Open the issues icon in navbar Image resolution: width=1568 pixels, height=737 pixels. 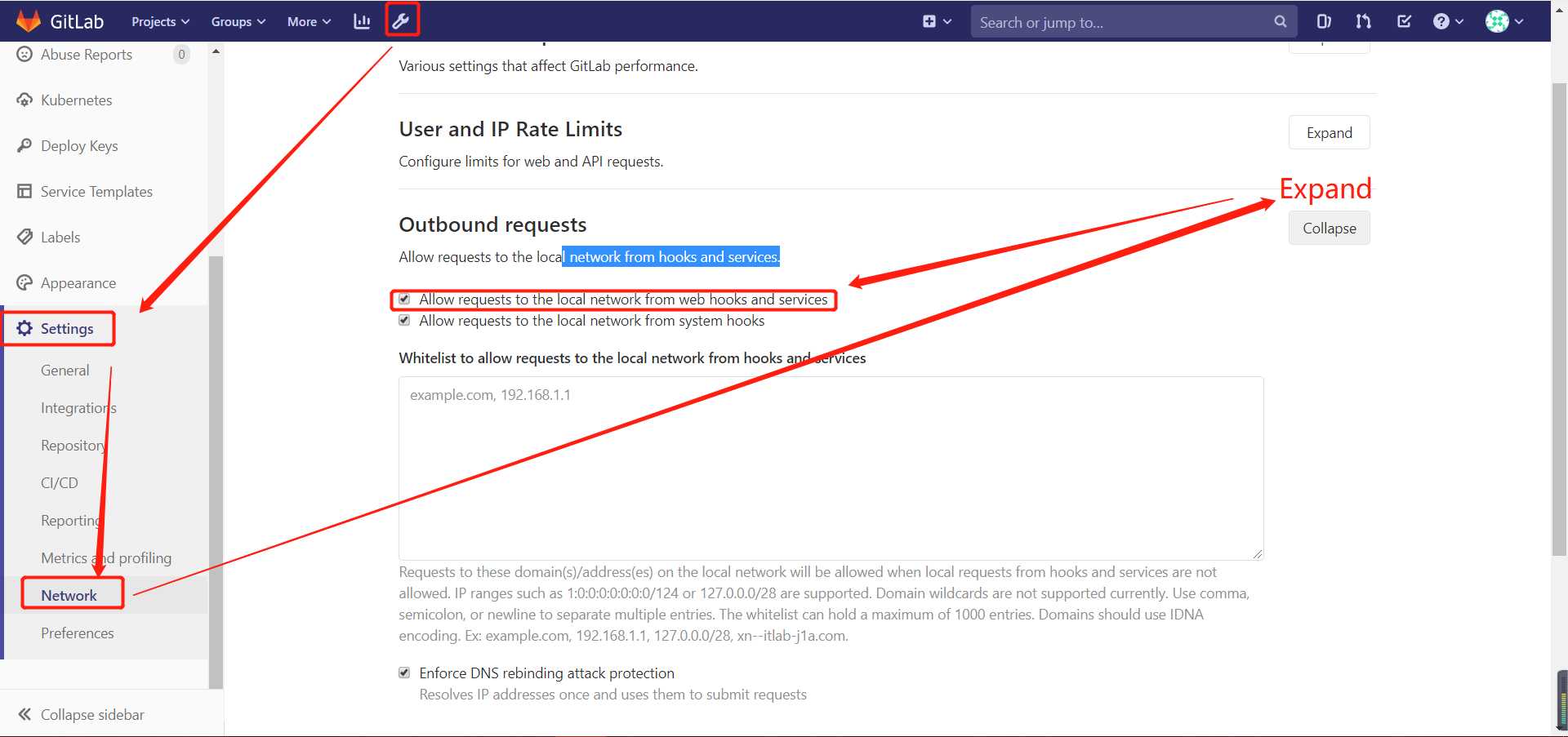click(1324, 21)
